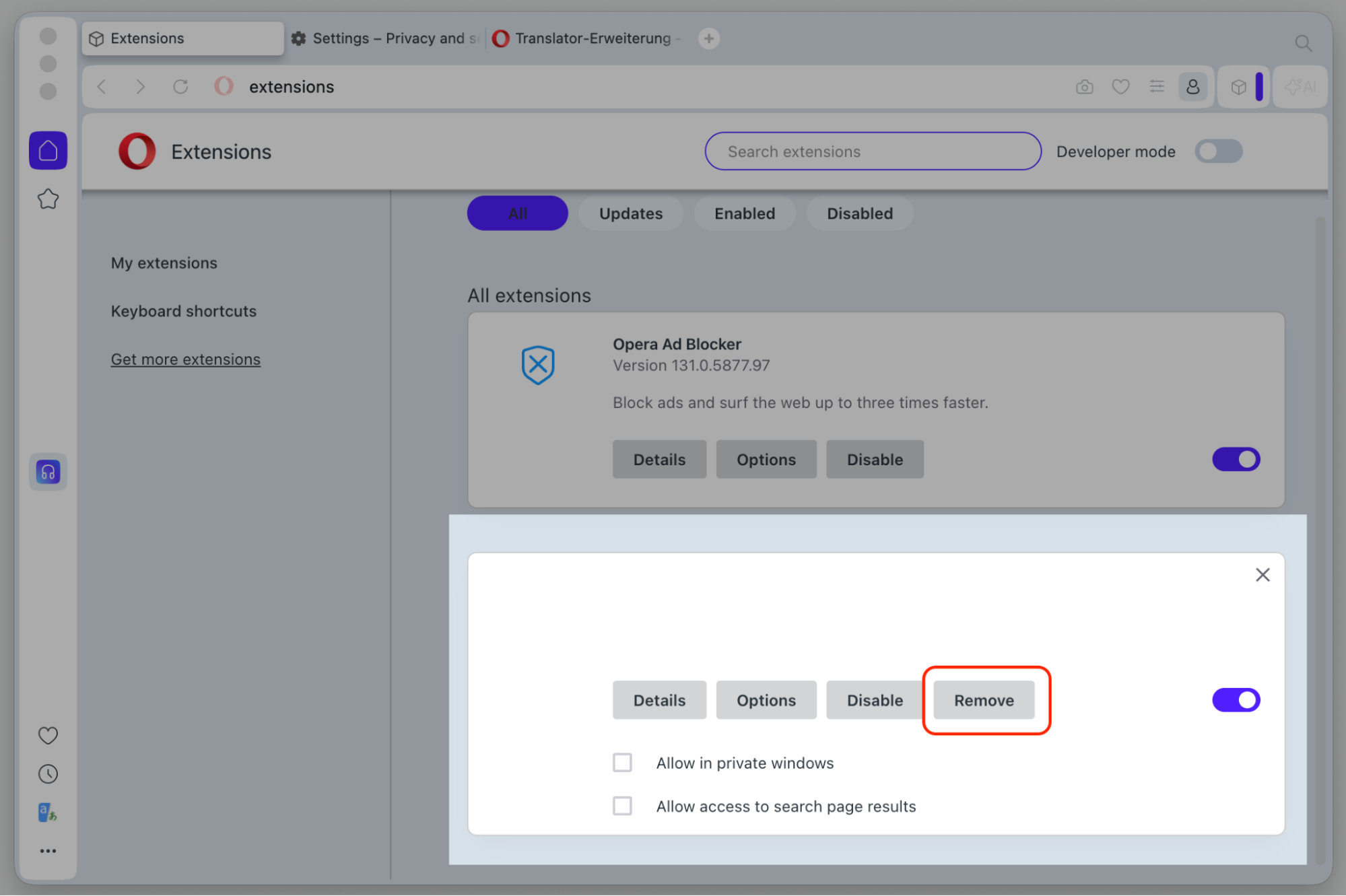Check Allow in private windows
This screenshot has height=896, width=1346.
click(x=622, y=763)
